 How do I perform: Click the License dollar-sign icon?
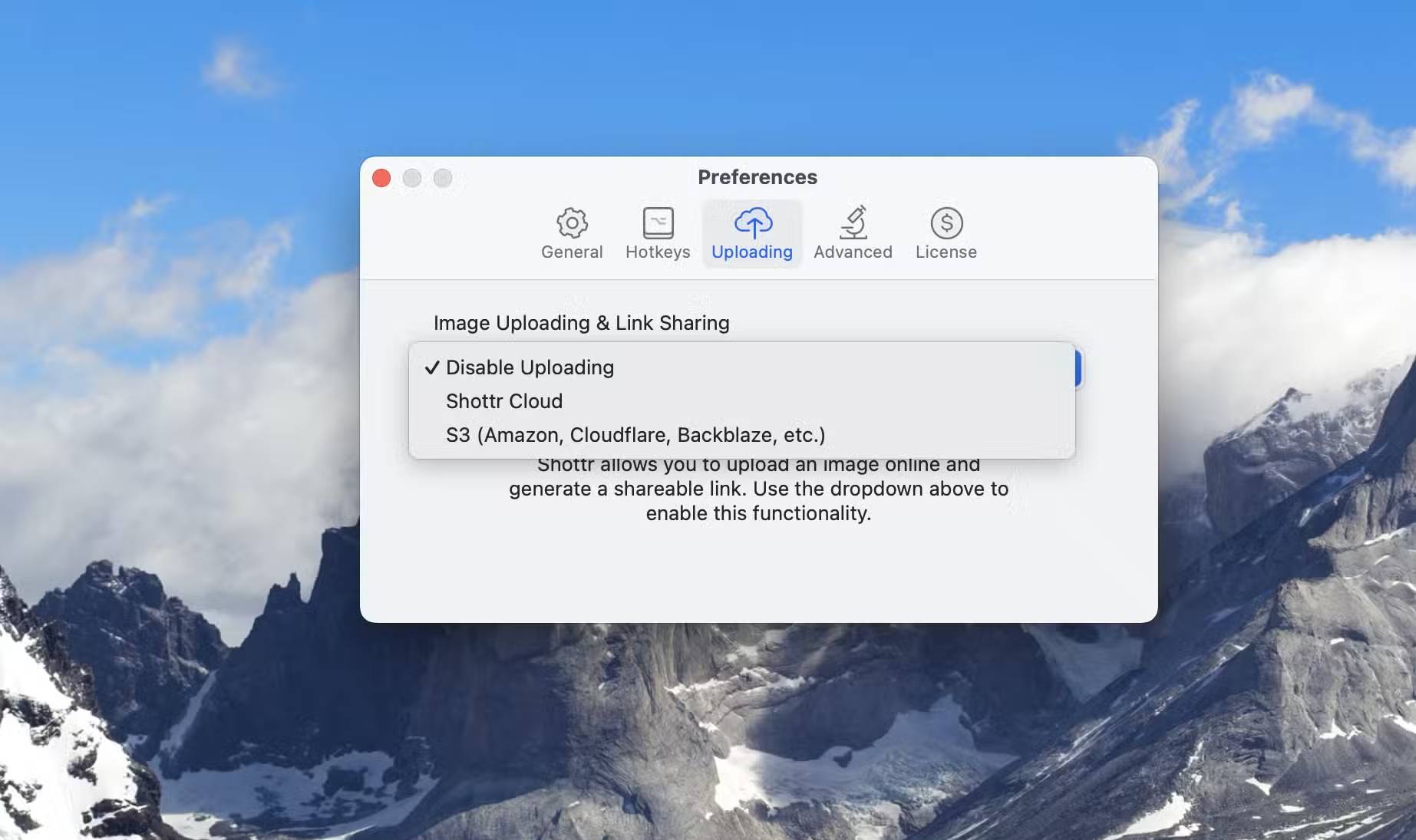946,222
